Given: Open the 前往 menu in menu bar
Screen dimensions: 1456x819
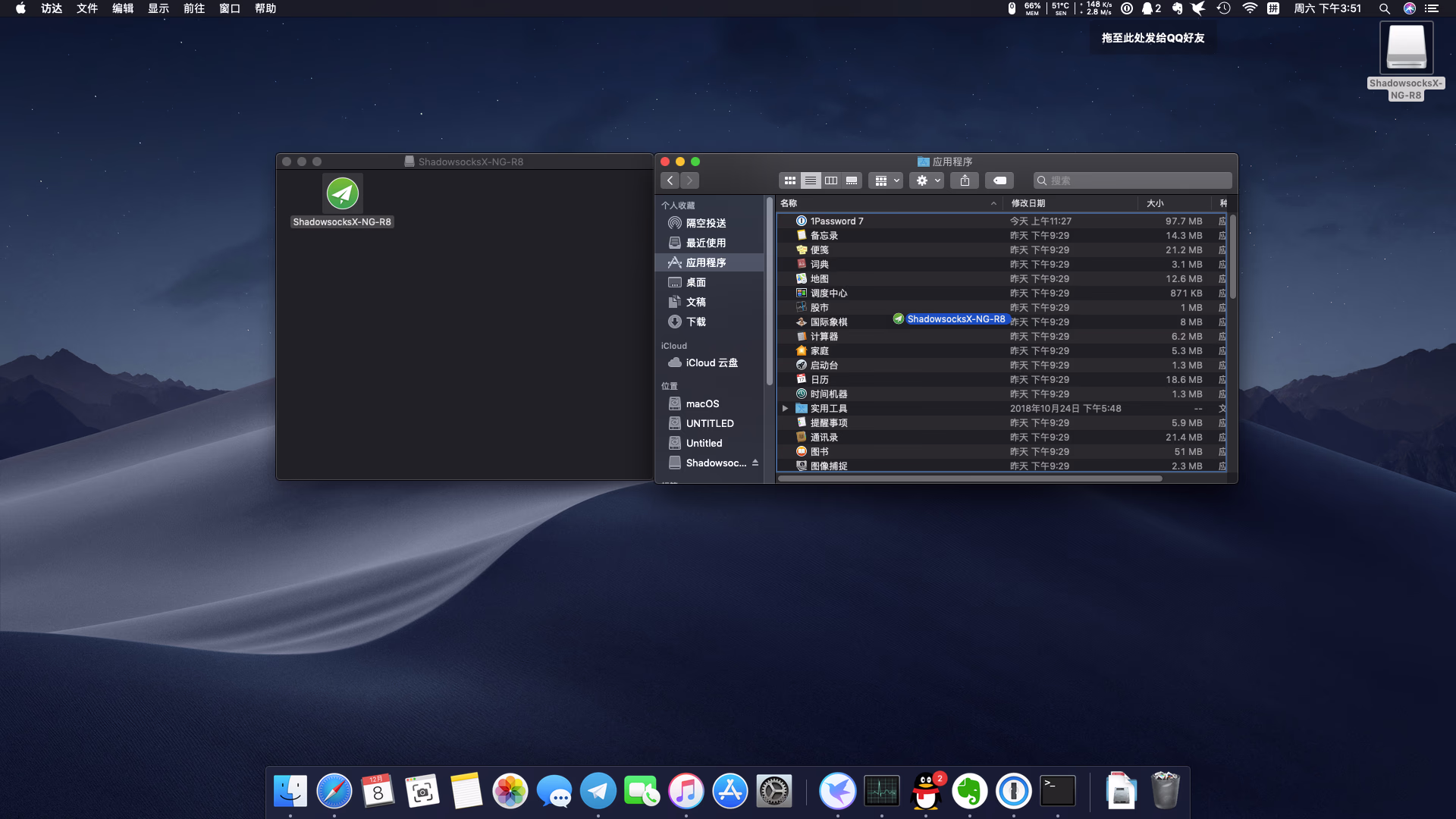Looking at the screenshot, I should point(194,8).
